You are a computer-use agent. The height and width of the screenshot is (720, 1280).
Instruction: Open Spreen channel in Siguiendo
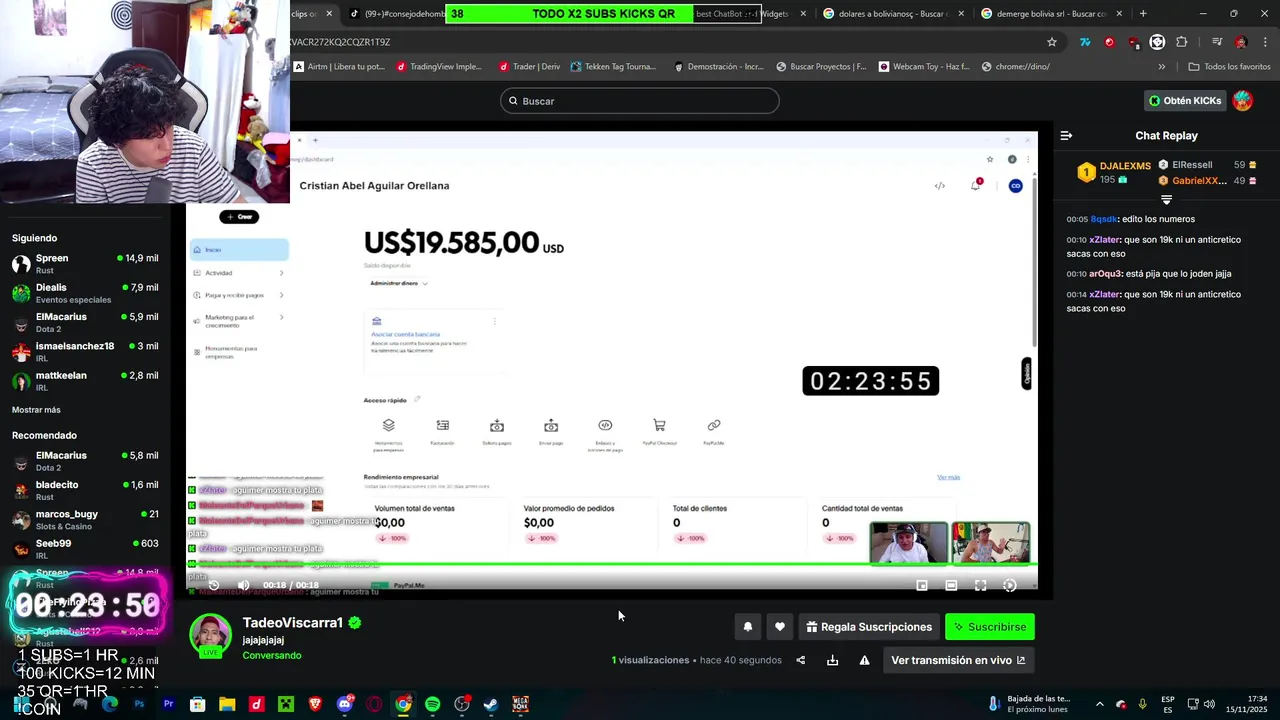[85, 264]
